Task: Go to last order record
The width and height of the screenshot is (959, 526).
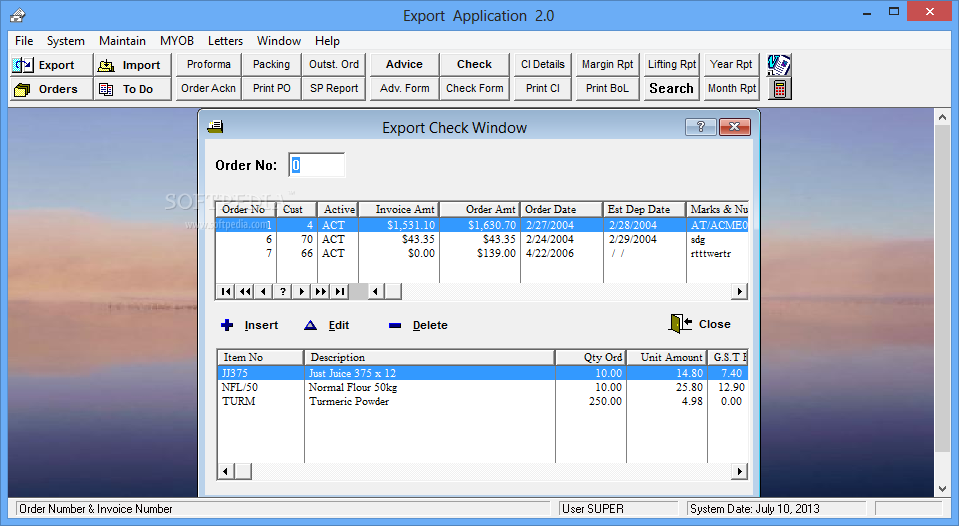Action: (339, 292)
